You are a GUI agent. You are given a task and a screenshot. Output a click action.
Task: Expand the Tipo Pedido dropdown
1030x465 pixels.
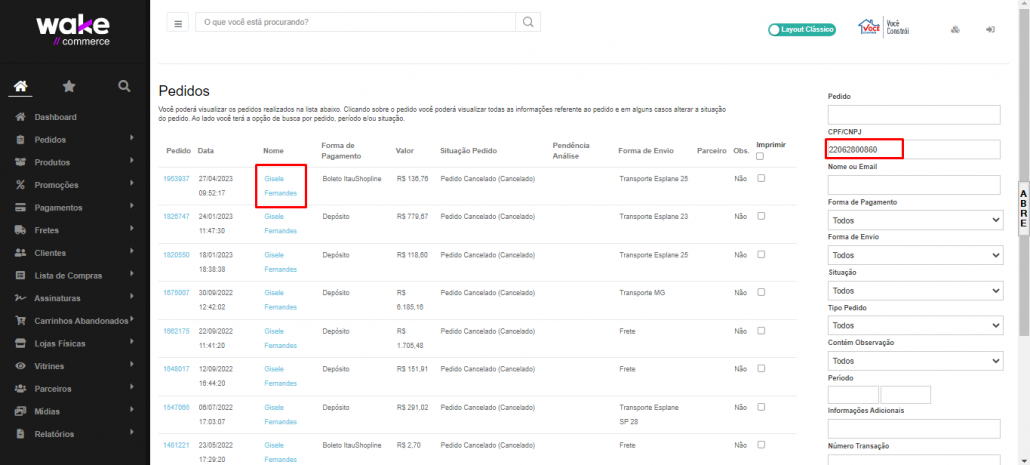coord(914,325)
